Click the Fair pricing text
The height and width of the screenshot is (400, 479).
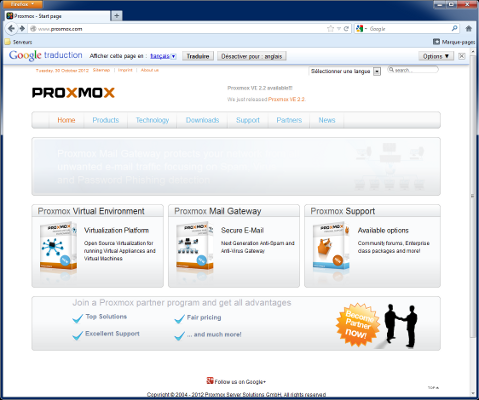coord(204,317)
